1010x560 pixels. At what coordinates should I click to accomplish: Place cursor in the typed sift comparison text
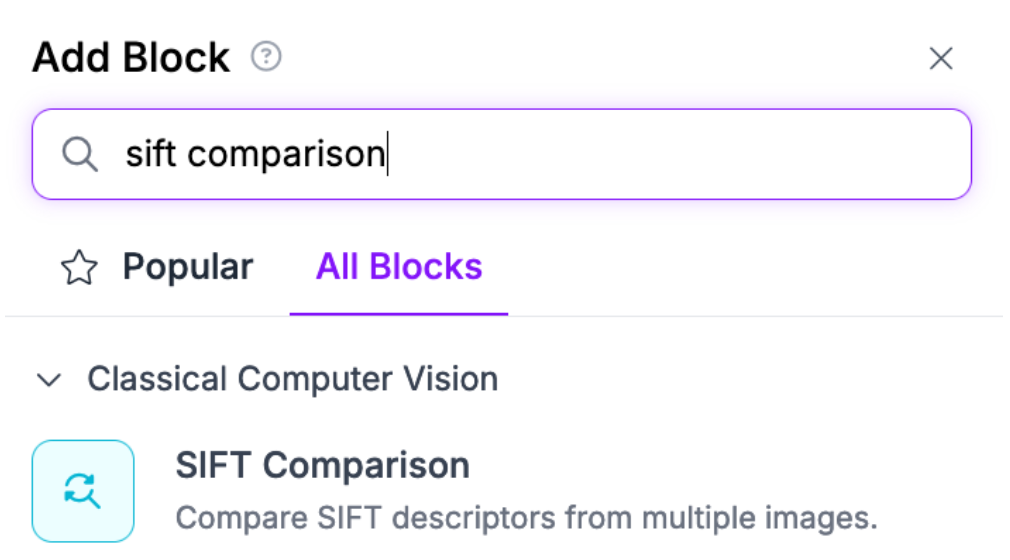254,154
